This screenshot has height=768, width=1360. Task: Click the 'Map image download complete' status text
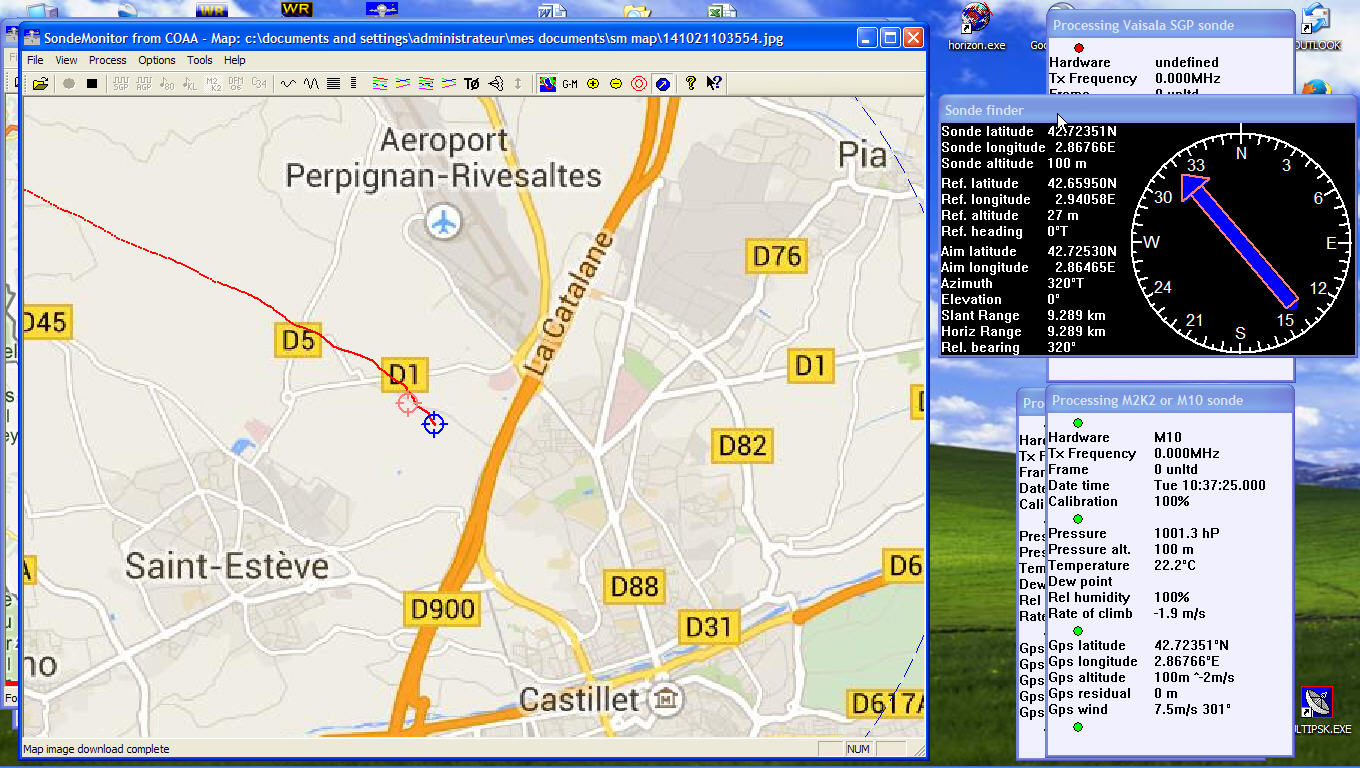click(96, 749)
